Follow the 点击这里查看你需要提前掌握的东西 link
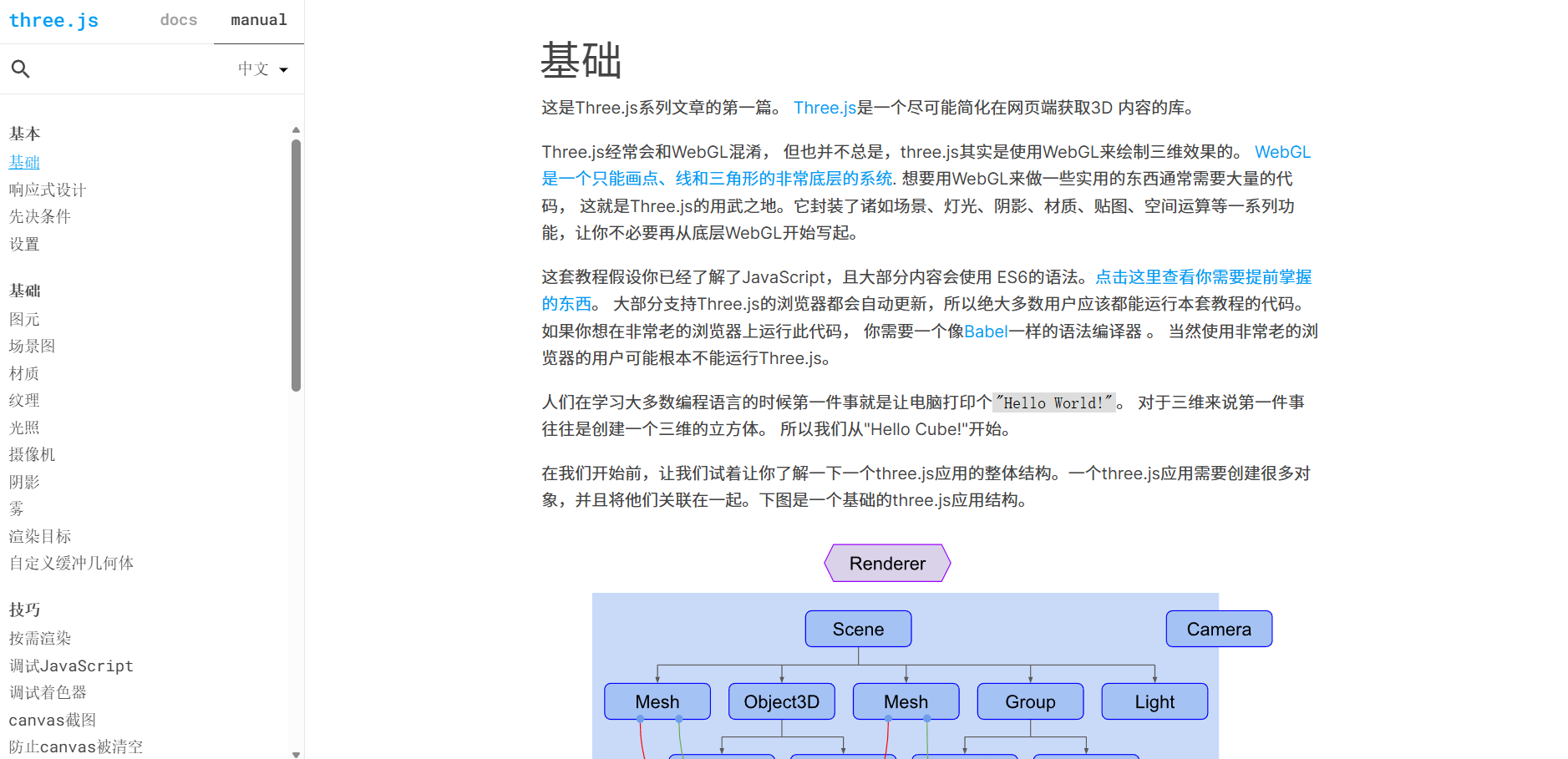 pos(1203,277)
